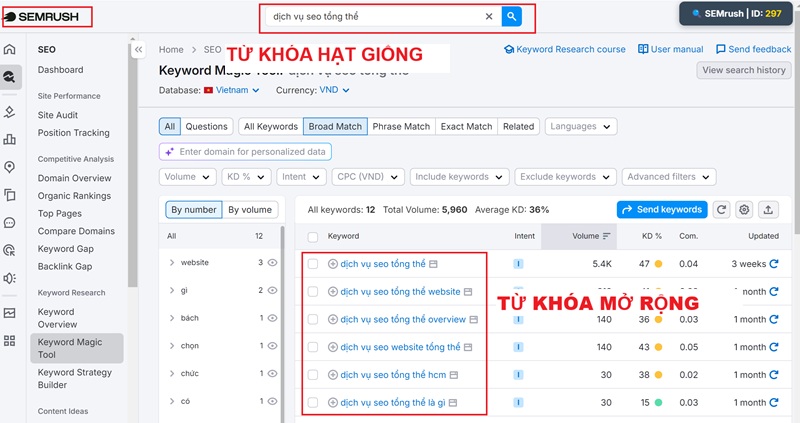Image resolution: width=800 pixels, height=423 pixels.
Task: Click the Send feedback link
Action: click(754, 49)
